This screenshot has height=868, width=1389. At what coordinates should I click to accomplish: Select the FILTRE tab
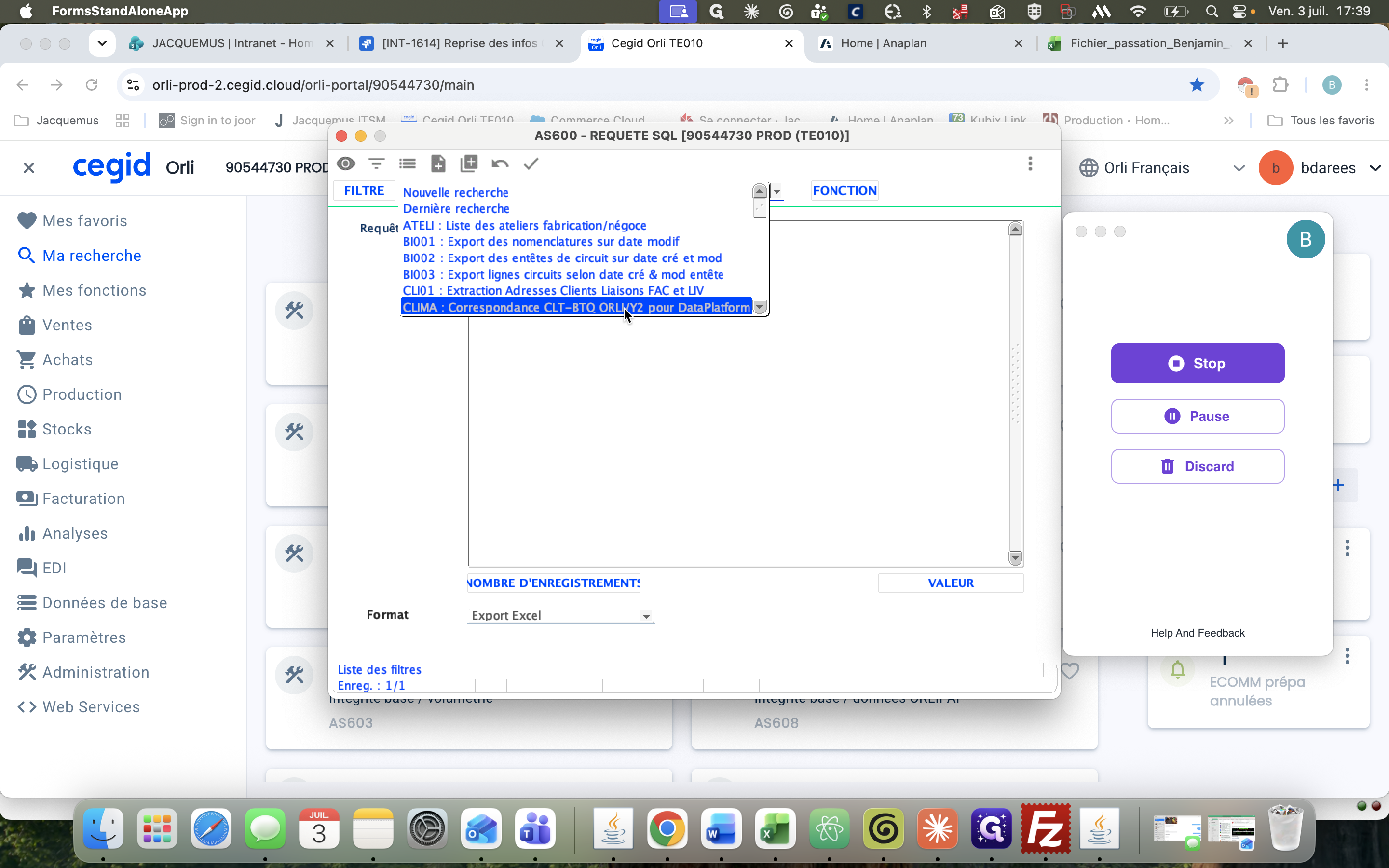[364, 190]
